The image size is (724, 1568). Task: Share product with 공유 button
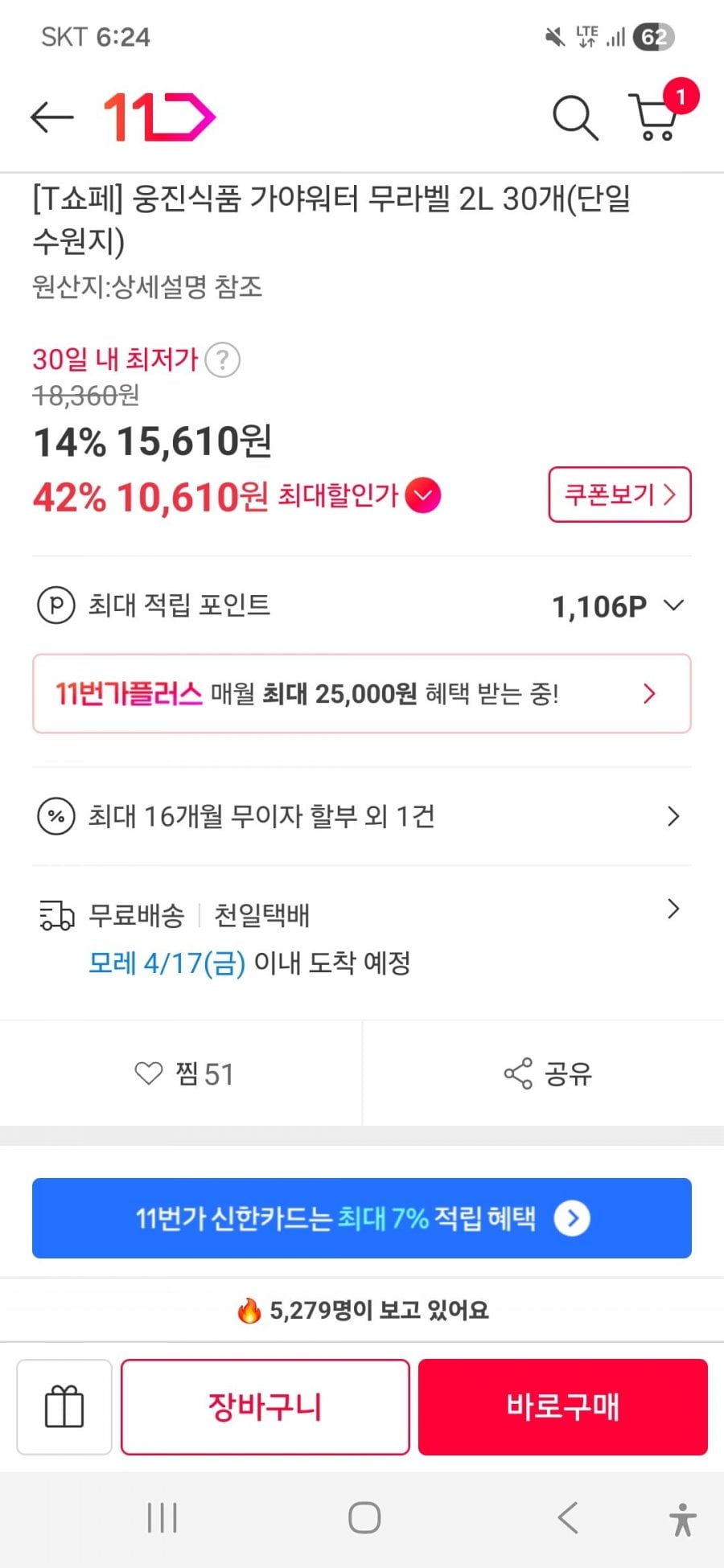click(x=548, y=1073)
